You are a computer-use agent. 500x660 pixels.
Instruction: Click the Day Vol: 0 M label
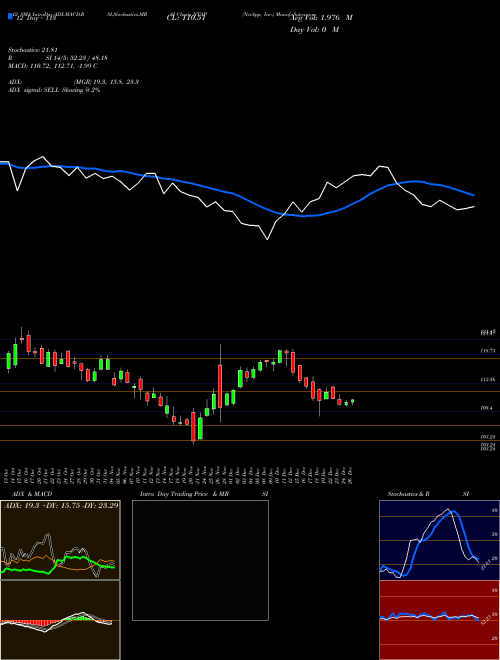pyautogui.click(x=314, y=30)
